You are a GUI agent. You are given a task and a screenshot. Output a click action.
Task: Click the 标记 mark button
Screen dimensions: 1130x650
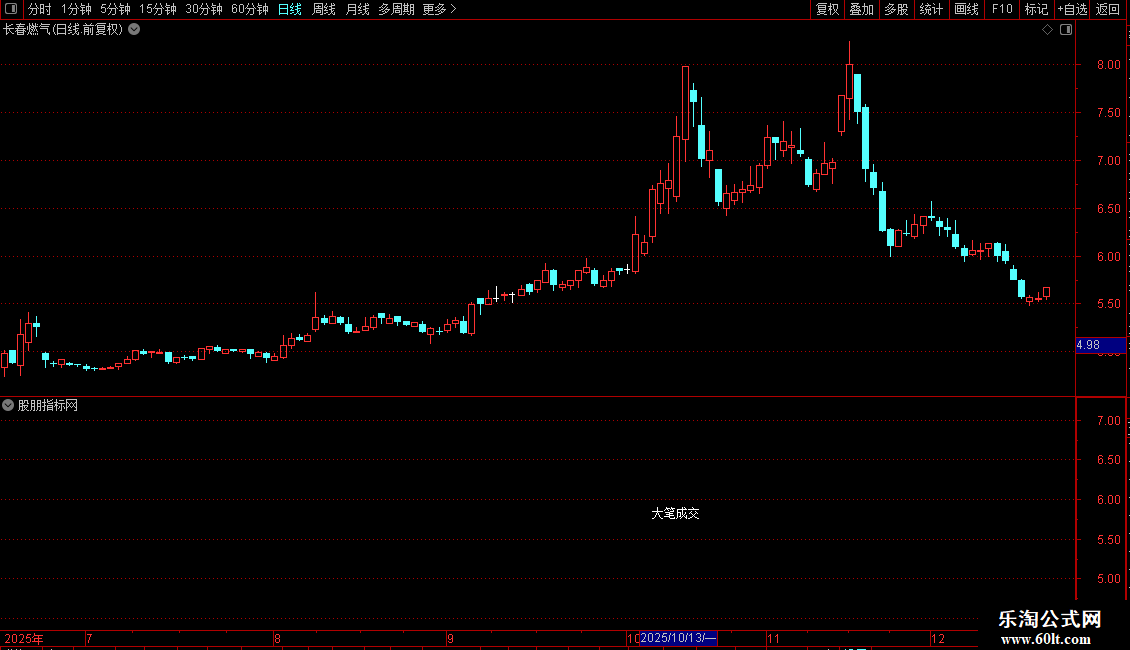tap(1036, 9)
